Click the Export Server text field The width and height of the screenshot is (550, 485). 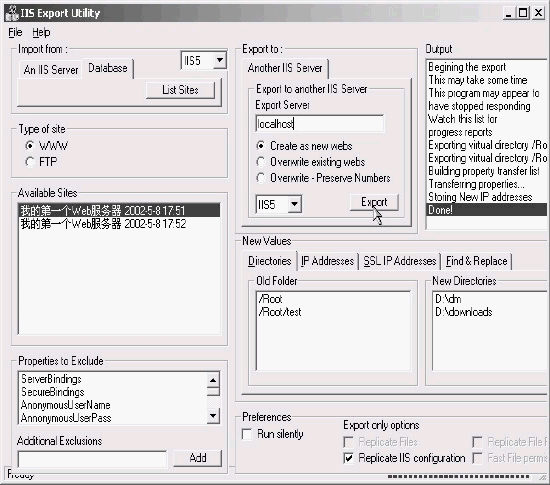click(320, 124)
